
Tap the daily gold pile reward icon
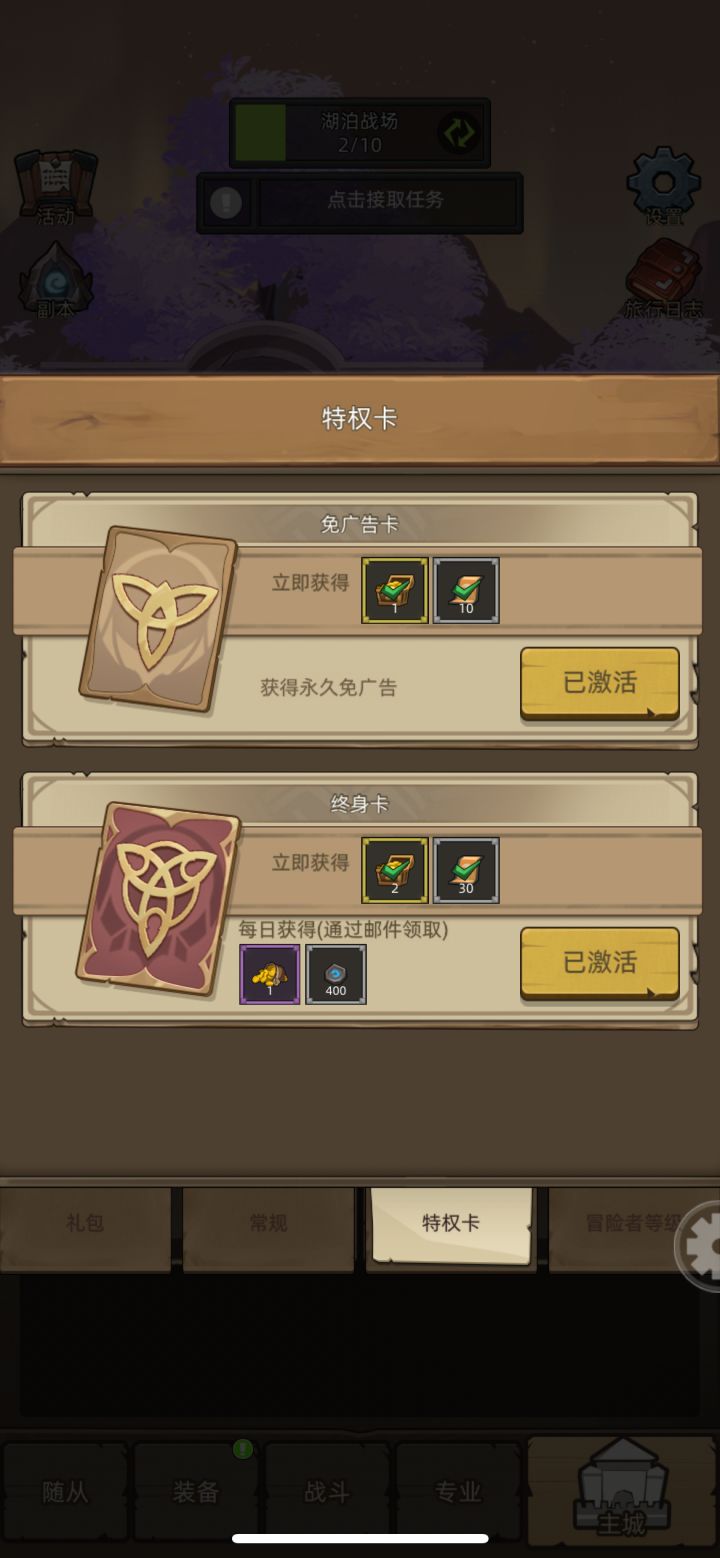pyautogui.click(x=270, y=974)
